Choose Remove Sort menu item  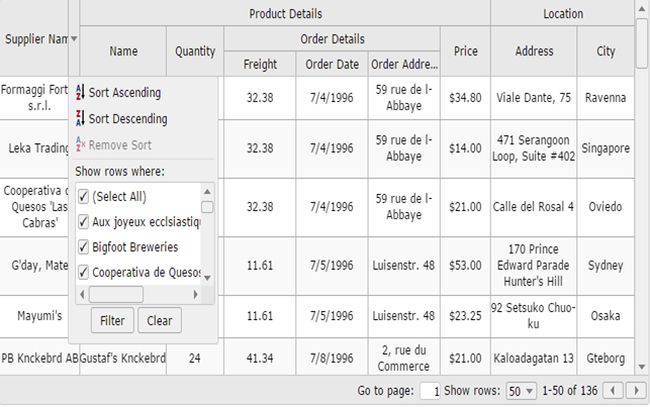click(x=143, y=145)
